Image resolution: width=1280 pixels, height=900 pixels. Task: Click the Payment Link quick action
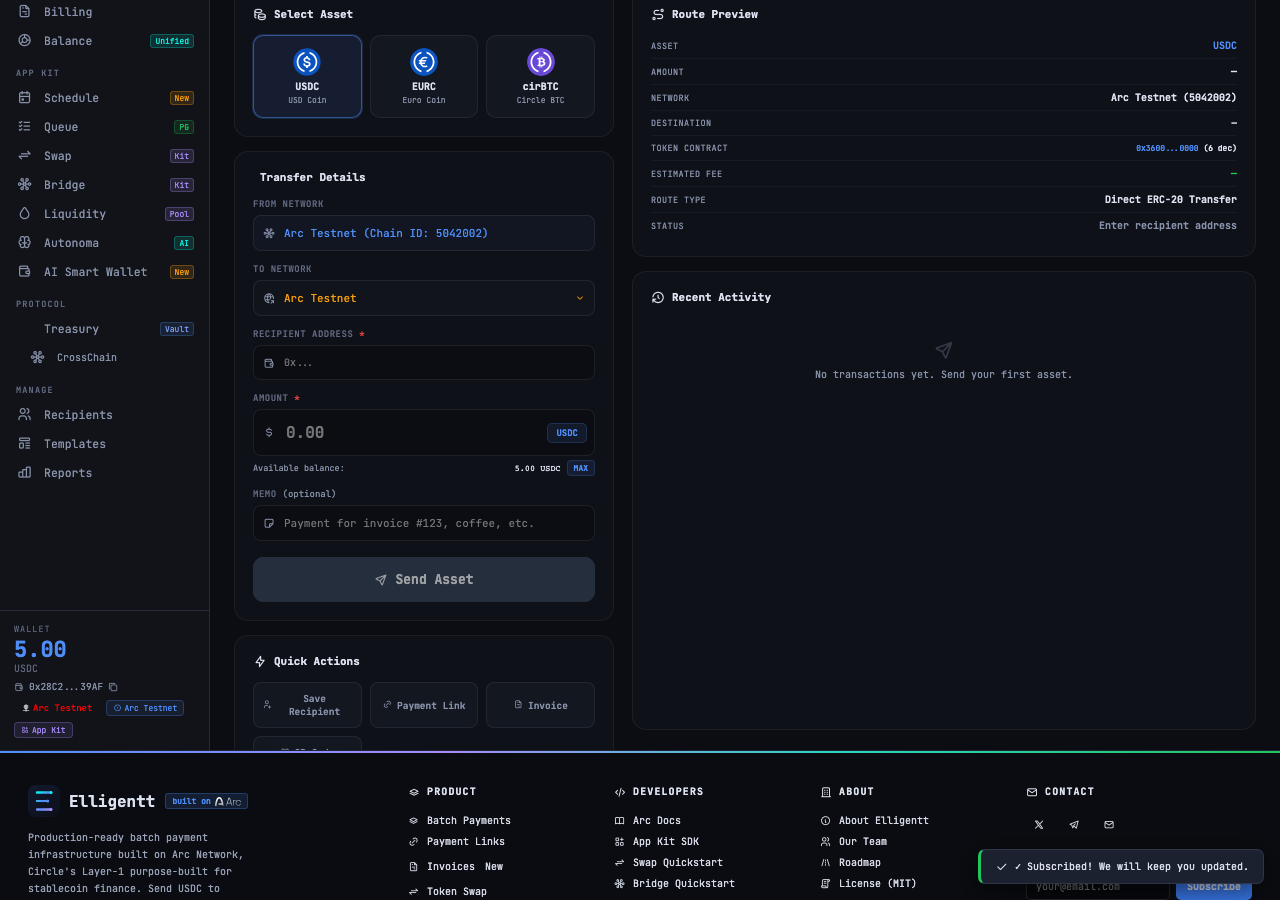[x=424, y=705]
